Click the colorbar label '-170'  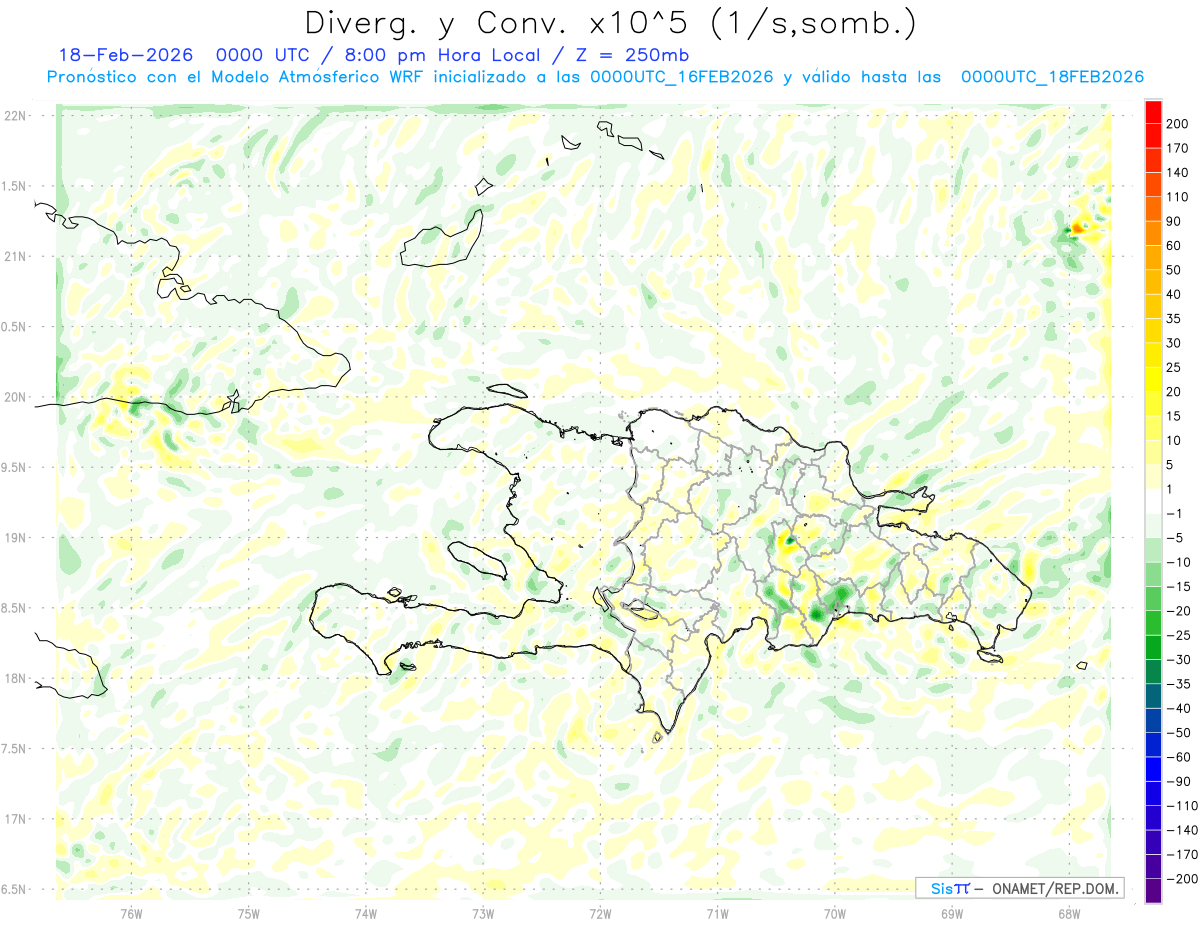coord(1180,855)
